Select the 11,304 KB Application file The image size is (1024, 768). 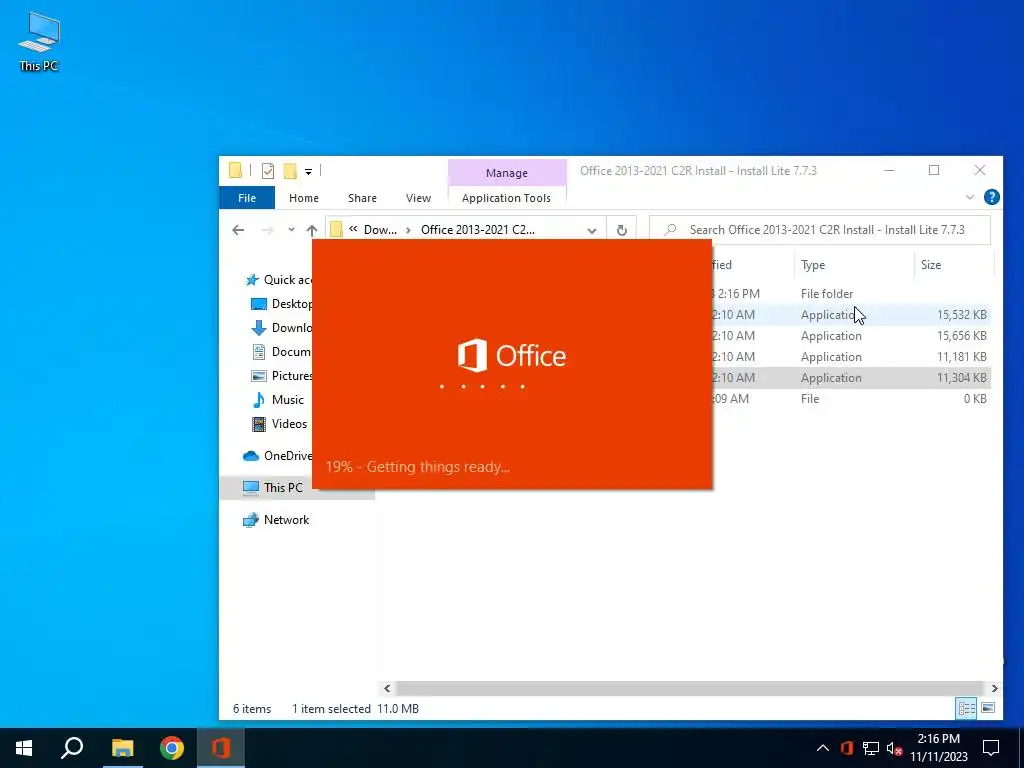point(849,377)
